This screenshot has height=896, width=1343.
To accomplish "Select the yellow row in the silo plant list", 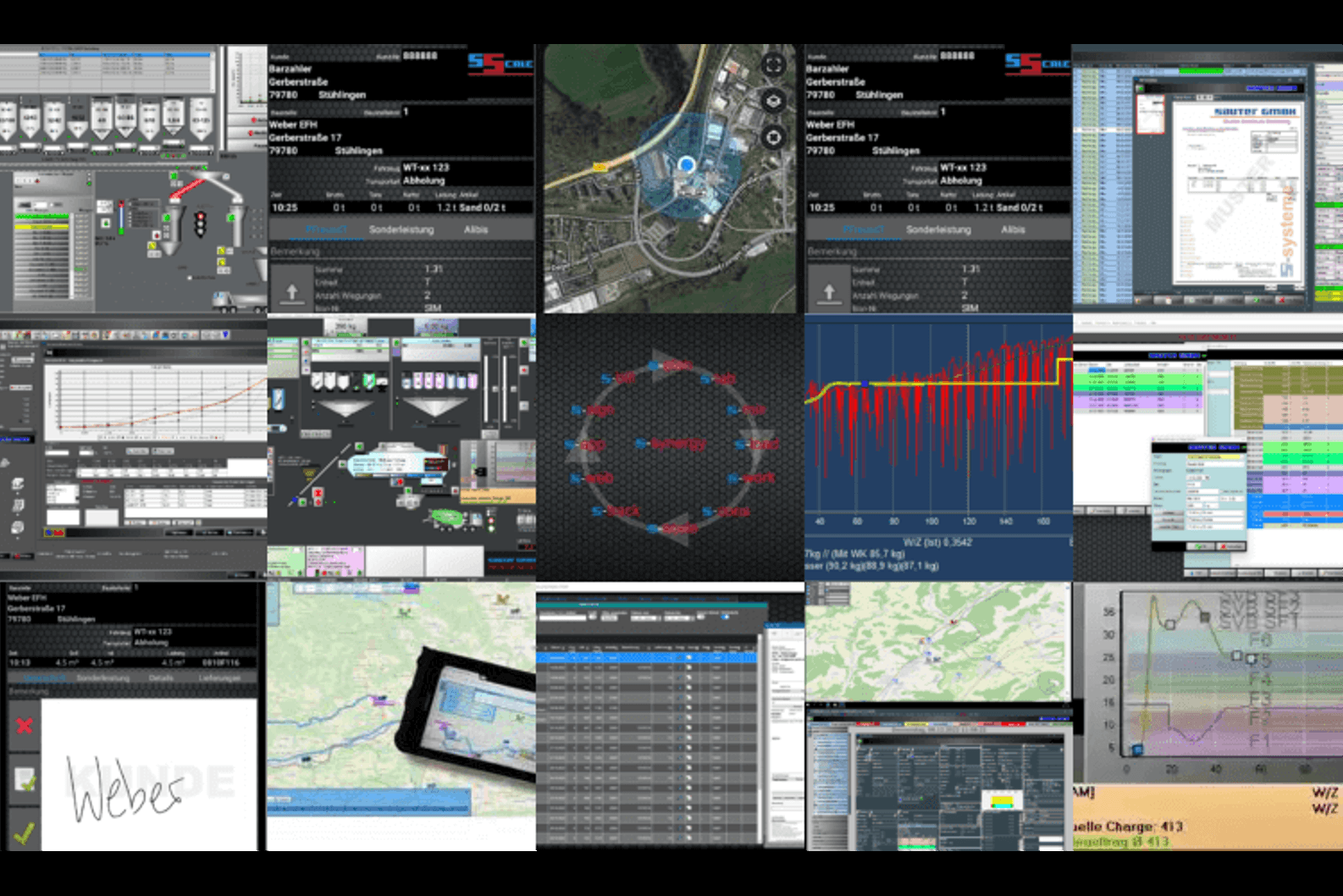I will click(42, 226).
